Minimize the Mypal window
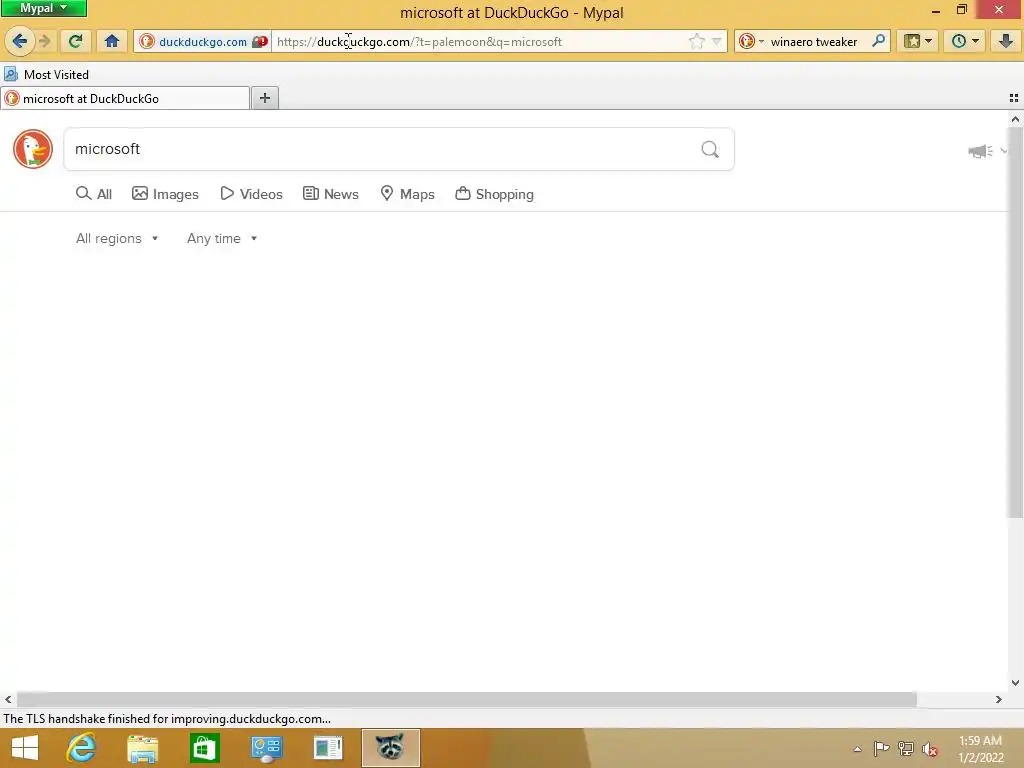 tap(935, 10)
